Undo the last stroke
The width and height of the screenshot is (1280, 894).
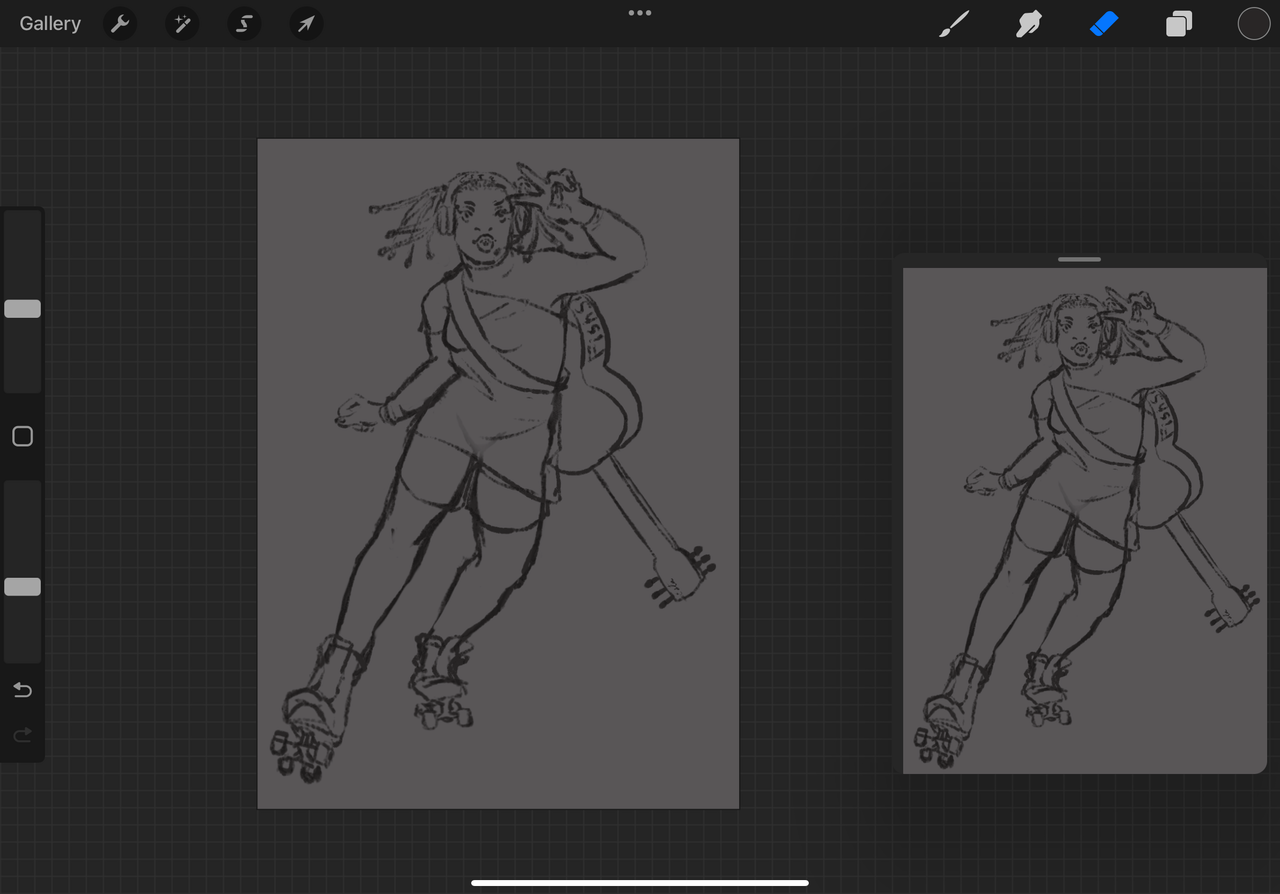click(22, 690)
